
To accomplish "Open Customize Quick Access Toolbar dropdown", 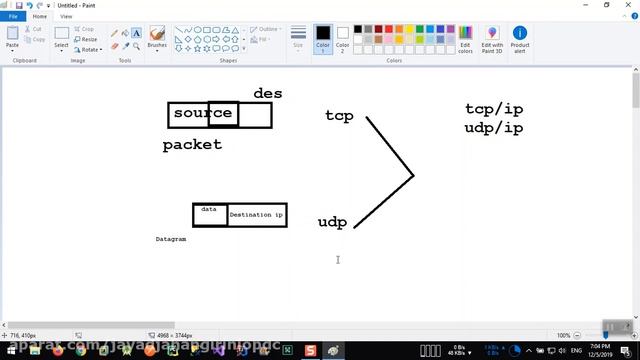I will [x=49, y=6].
